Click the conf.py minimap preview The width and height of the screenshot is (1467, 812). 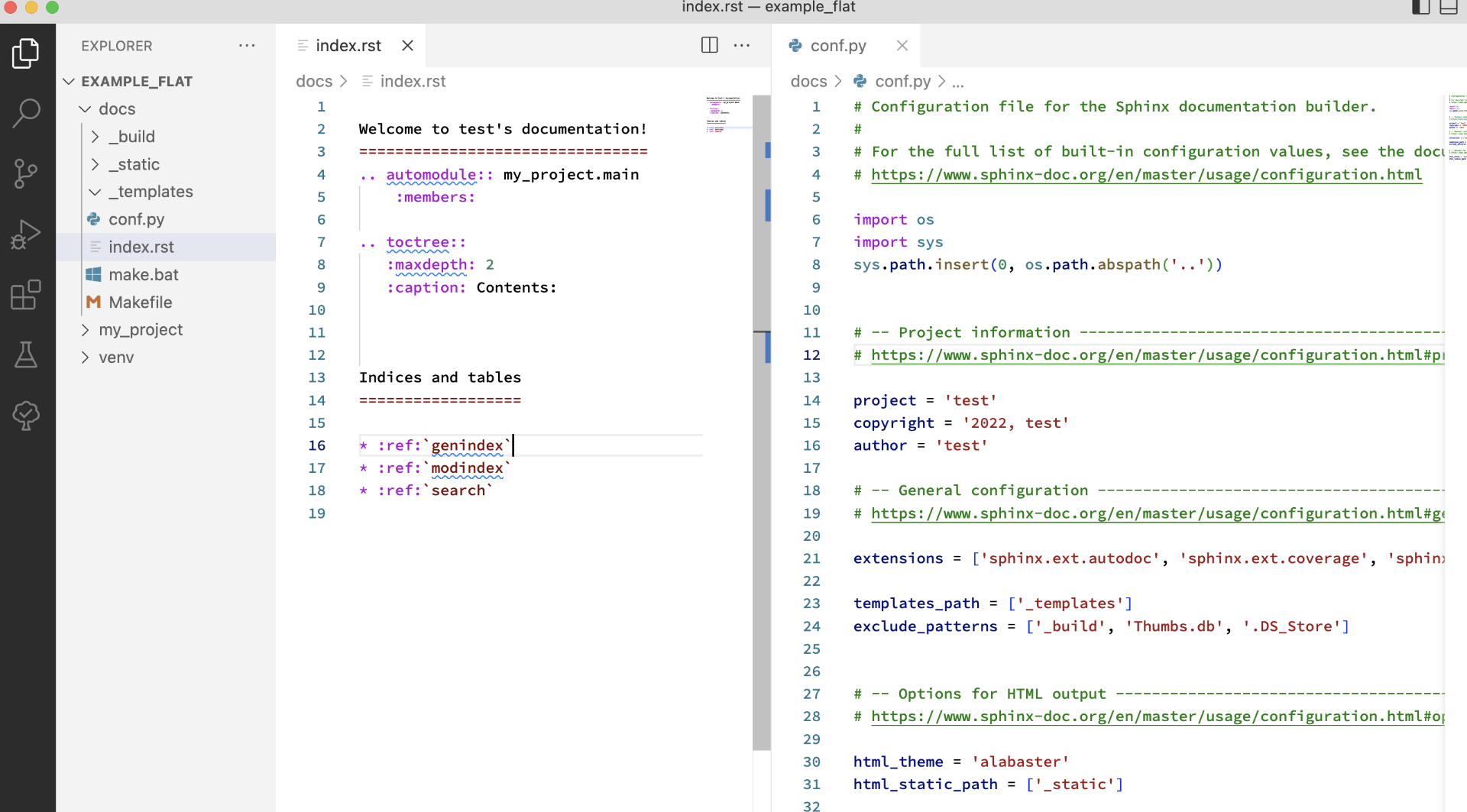1457,128
